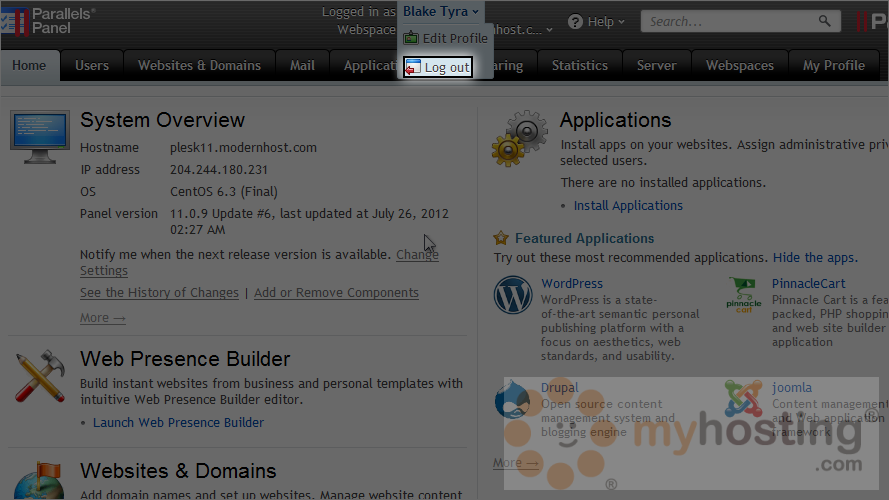Click the Log out icon

(413, 67)
